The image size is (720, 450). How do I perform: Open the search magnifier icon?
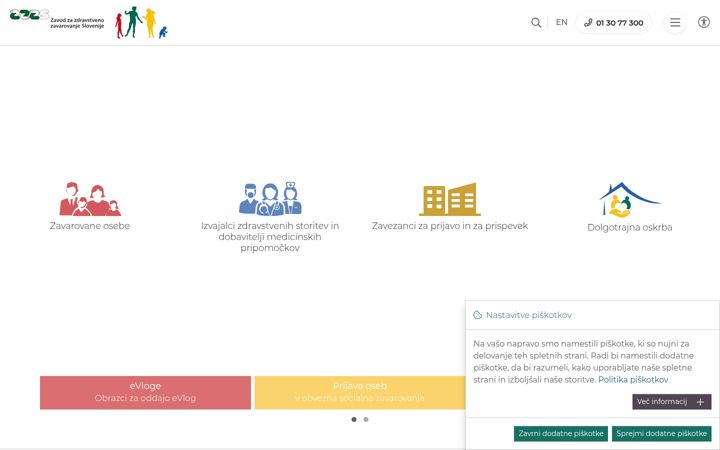tap(536, 22)
